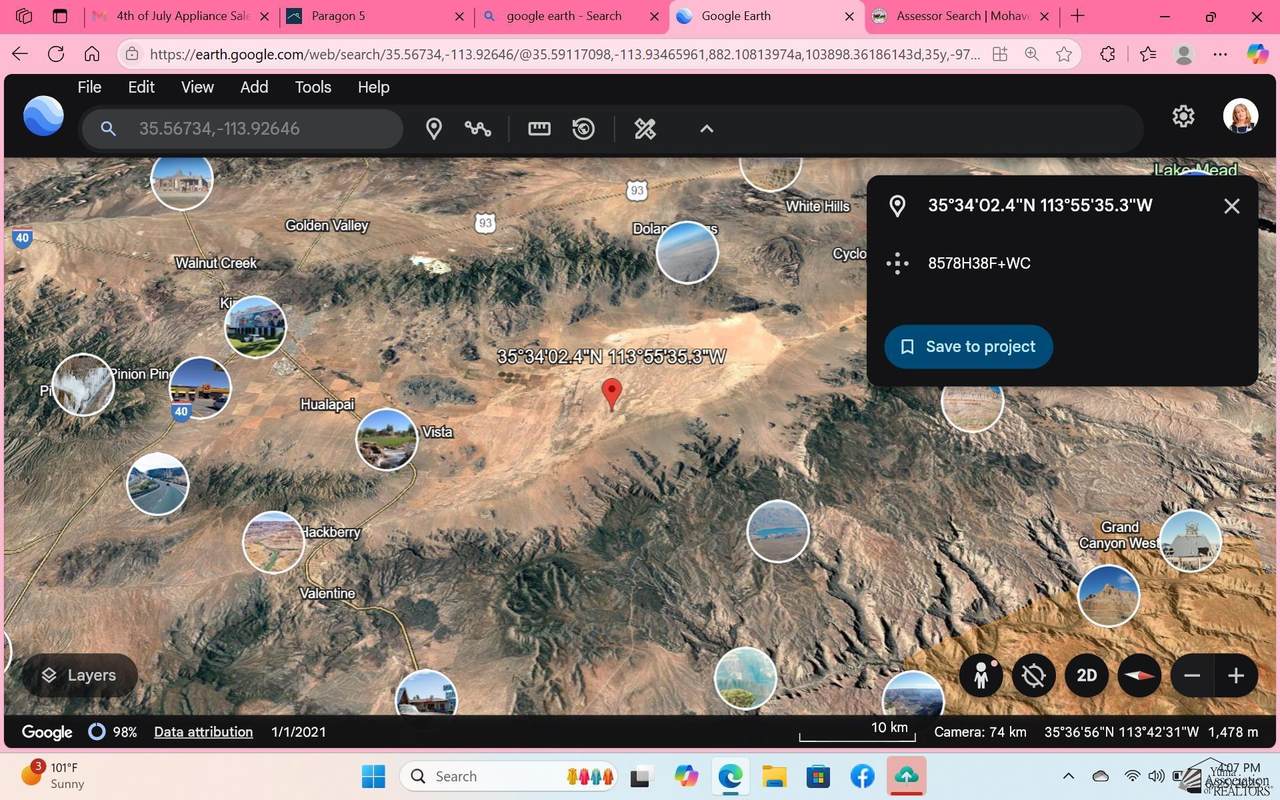Enter Street View with Pegman icon

point(981,675)
